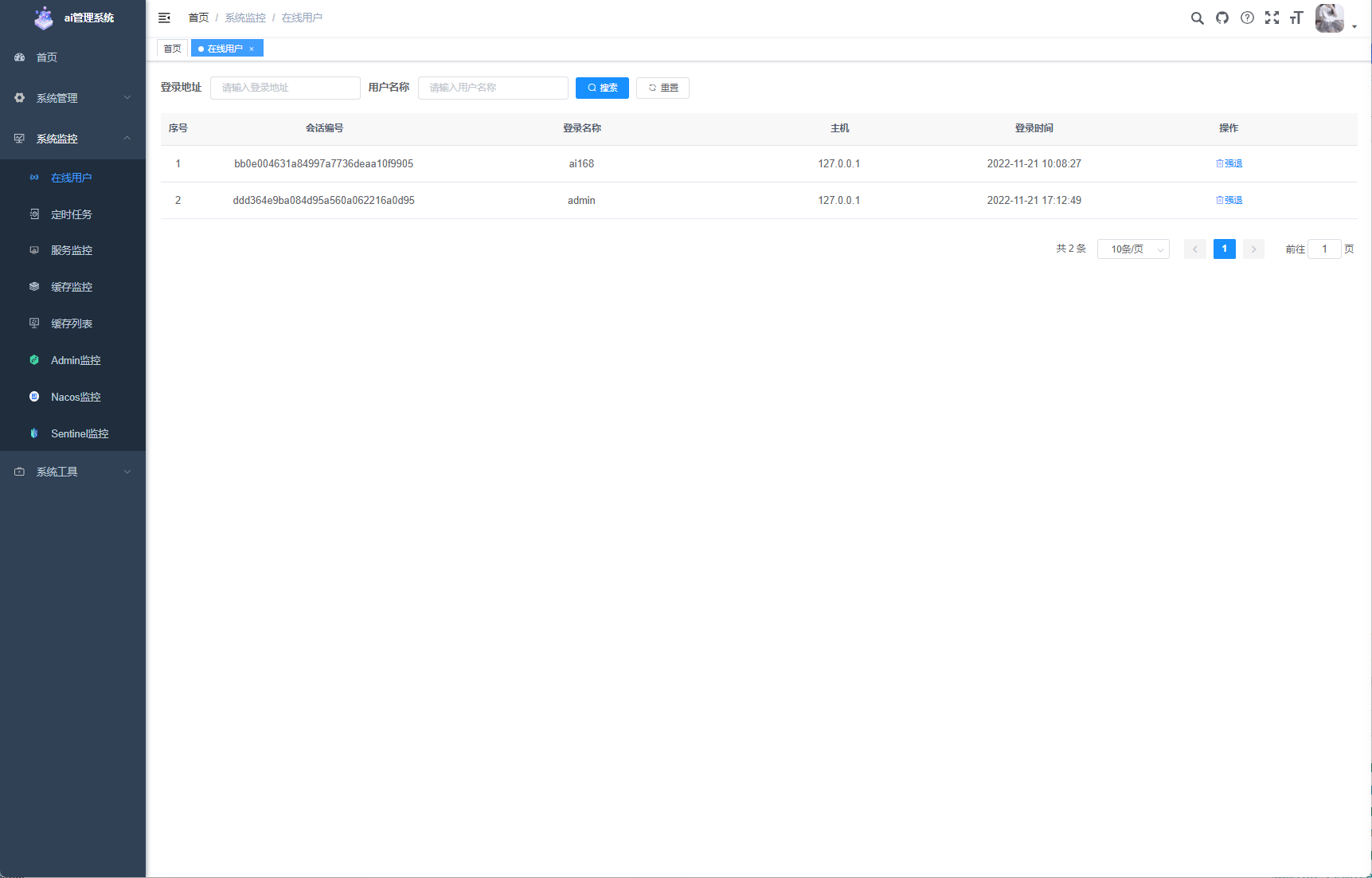1372x878 pixels.
Task: Click the 服务监控 sidebar icon
Action: click(x=34, y=250)
